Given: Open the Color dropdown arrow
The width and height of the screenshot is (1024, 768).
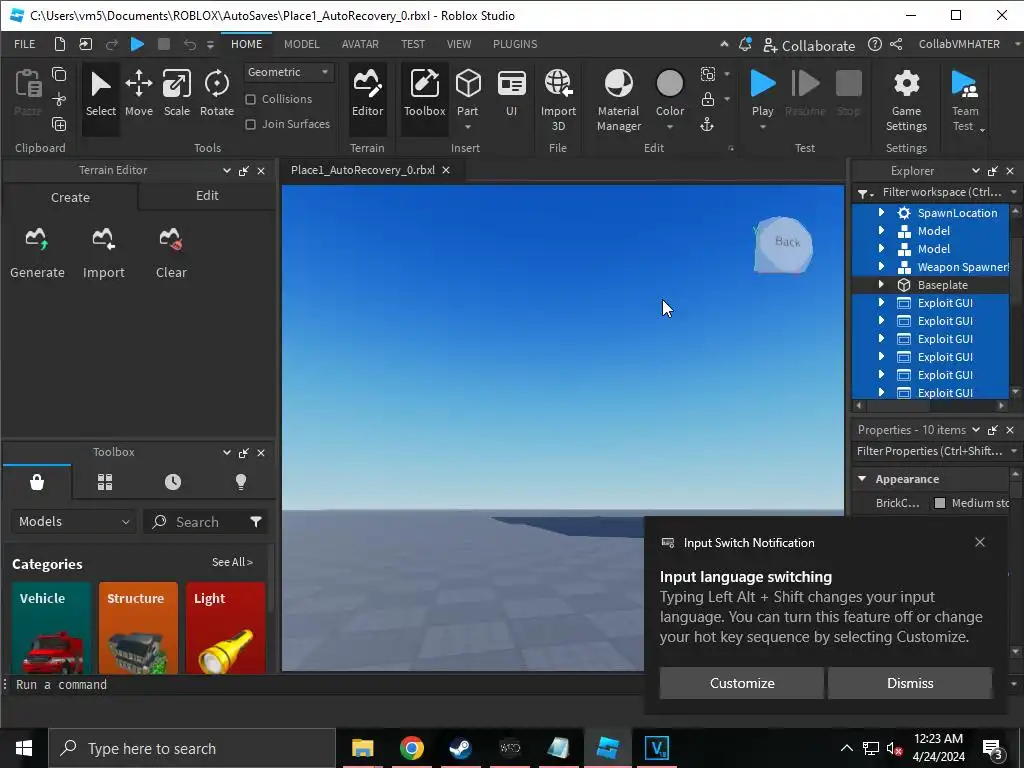Looking at the screenshot, I should [x=669, y=127].
